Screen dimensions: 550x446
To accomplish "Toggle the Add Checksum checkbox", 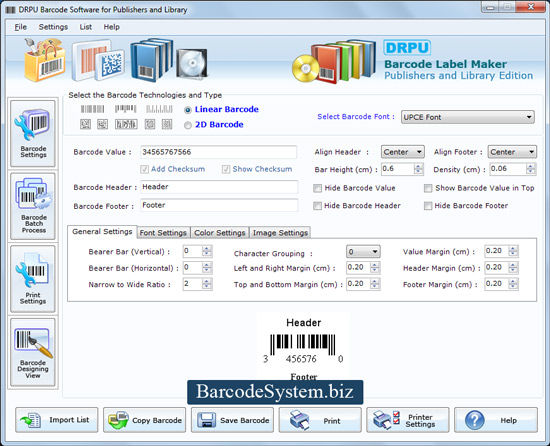I will [x=144, y=169].
